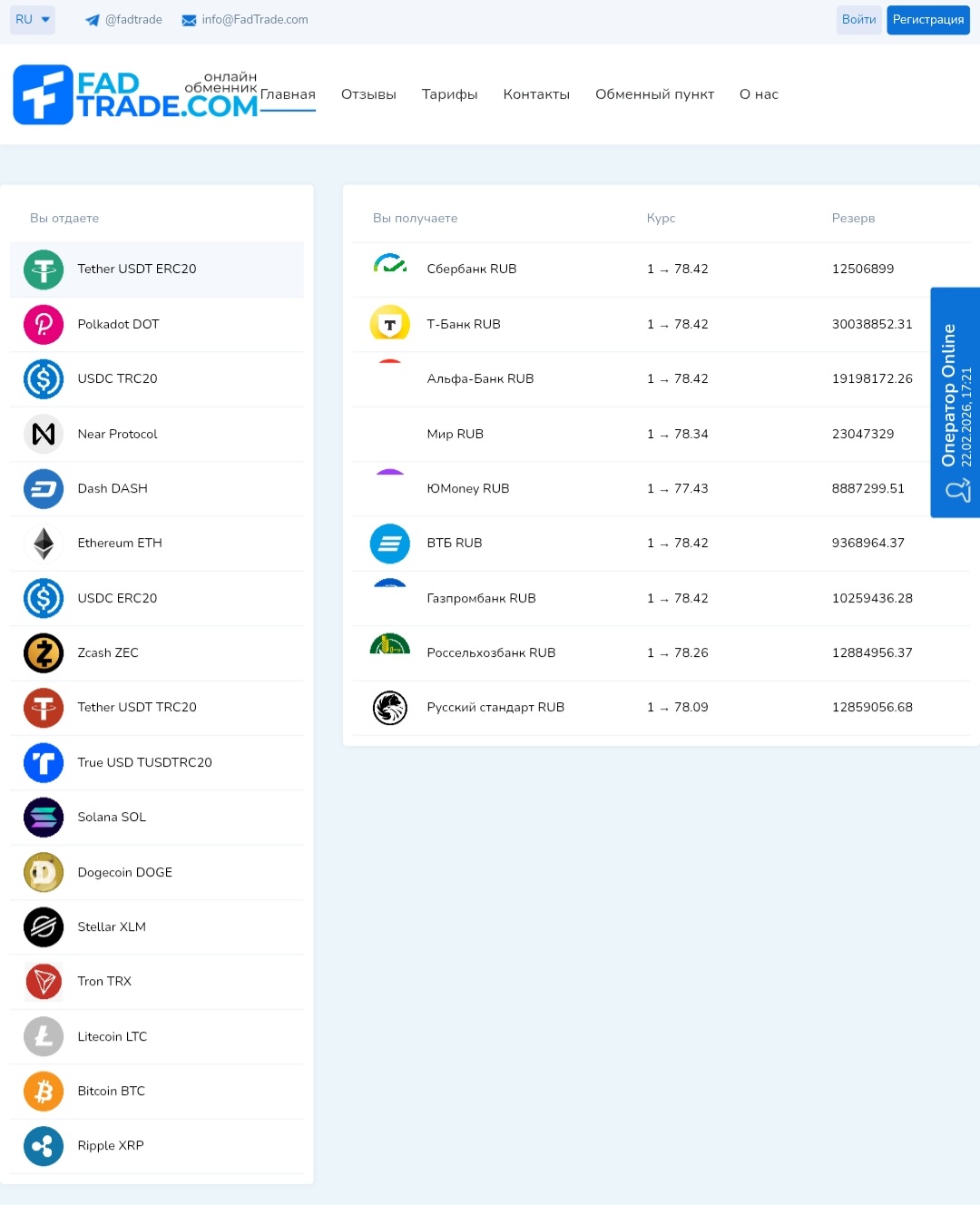This screenshot has height=1205, width=980.
Task: Open the RU language dropdown
Action: click(x=33, y=19)
